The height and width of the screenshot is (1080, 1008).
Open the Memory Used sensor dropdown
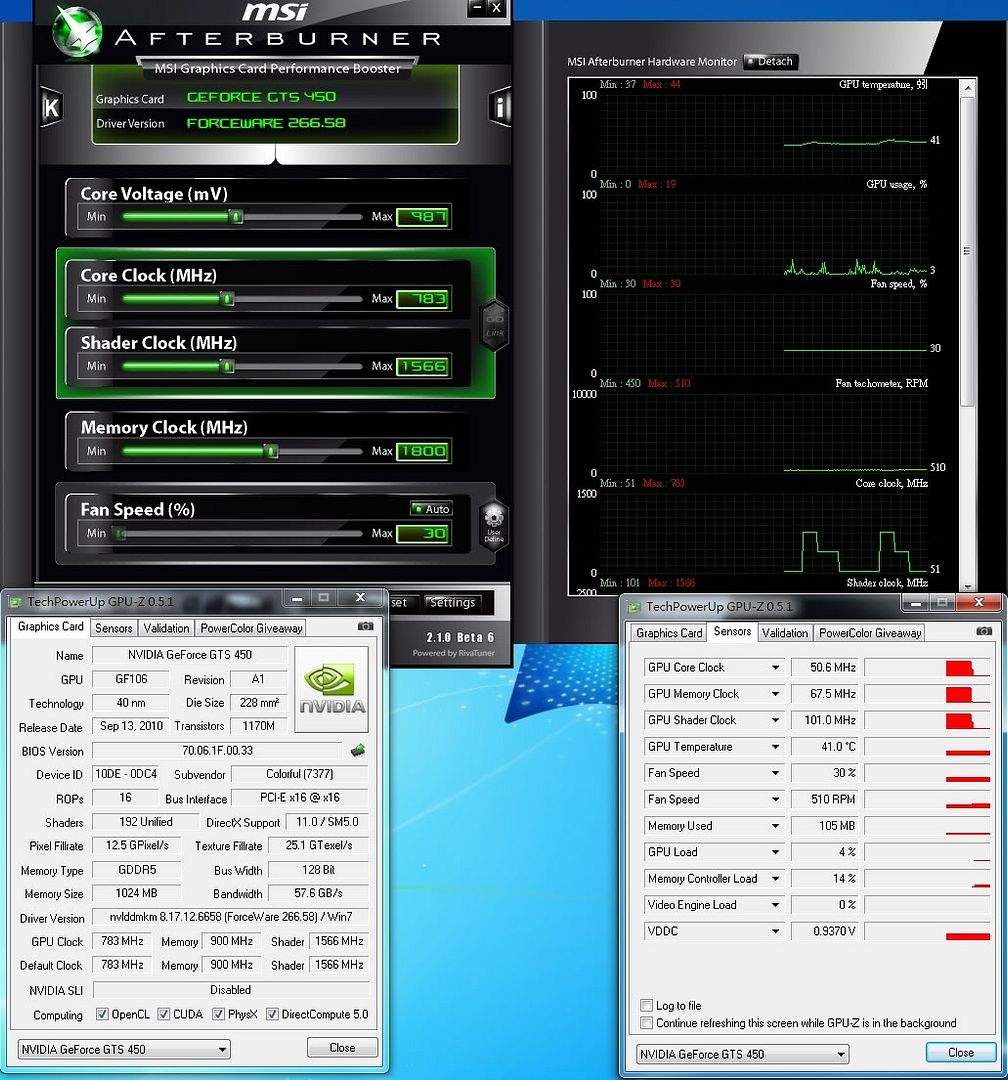[775, 826]
